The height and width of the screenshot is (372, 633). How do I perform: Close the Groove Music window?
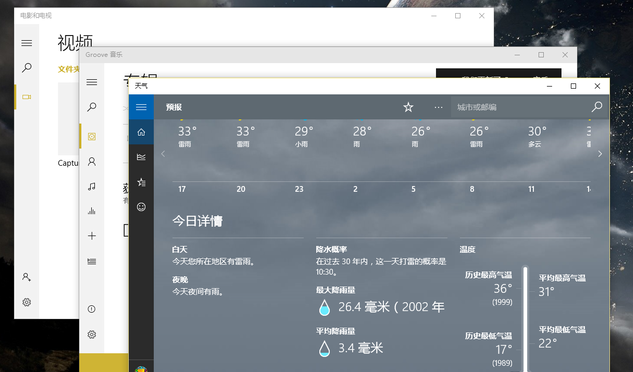click(x=565, y=55)
